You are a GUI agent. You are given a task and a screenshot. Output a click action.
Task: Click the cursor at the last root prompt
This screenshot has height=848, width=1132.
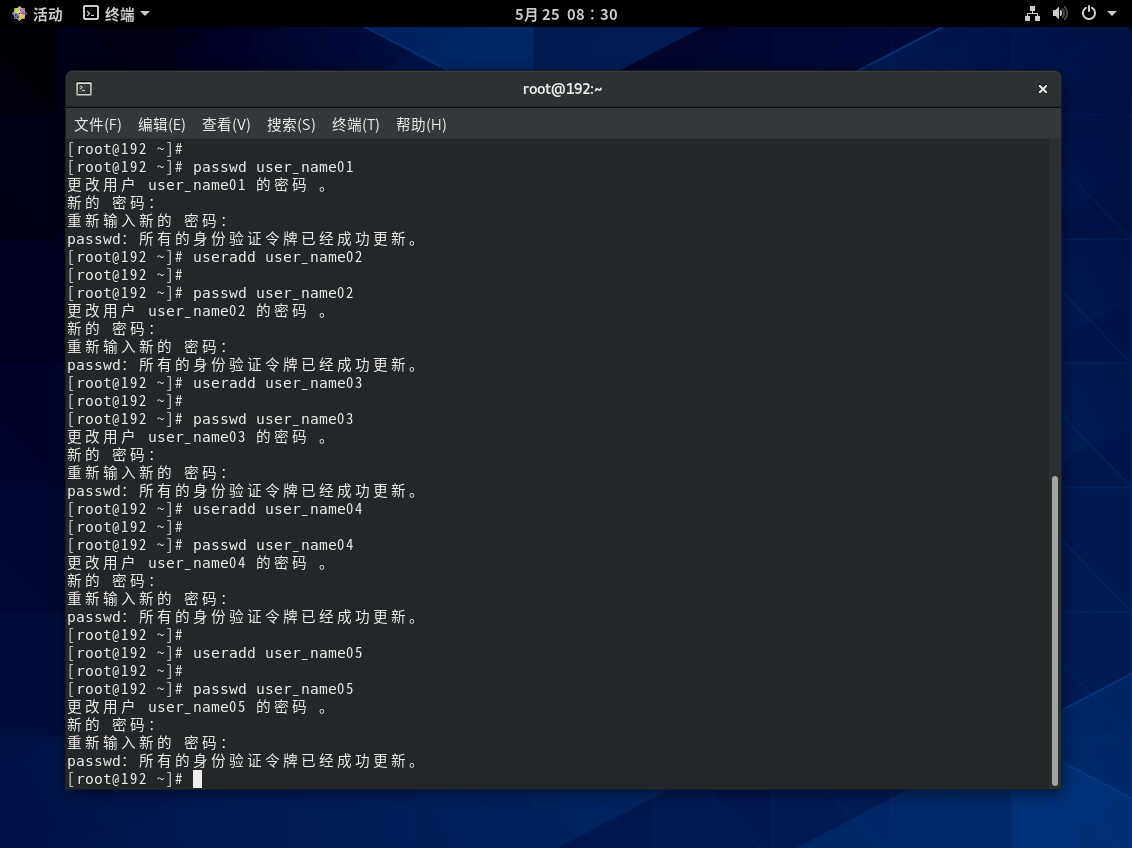[198, 779]
